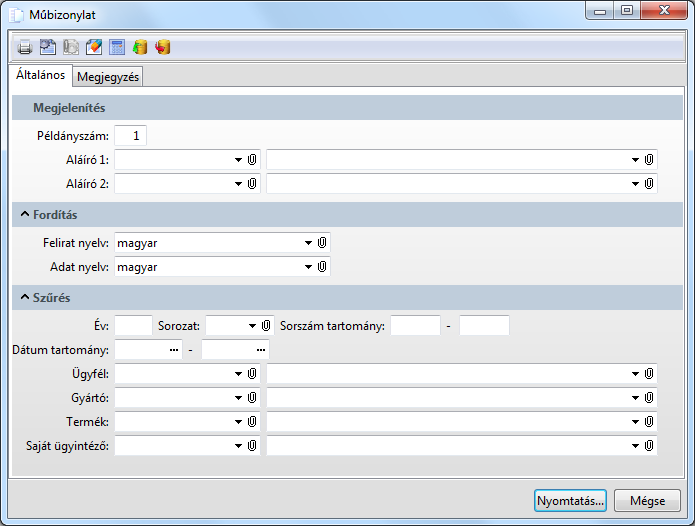This screenshot has height=526, width=695.
Task: Click the paperclip beside Aláíró 2 name field
Action: pos(649,183)
